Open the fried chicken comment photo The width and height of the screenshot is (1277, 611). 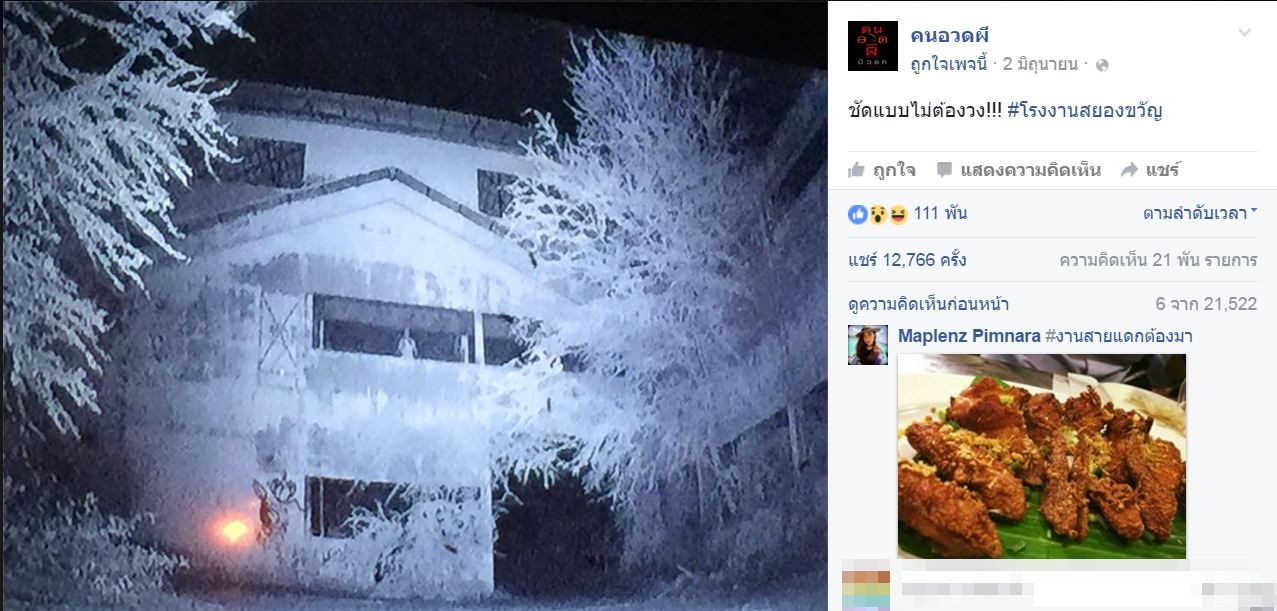[1042, 456]
